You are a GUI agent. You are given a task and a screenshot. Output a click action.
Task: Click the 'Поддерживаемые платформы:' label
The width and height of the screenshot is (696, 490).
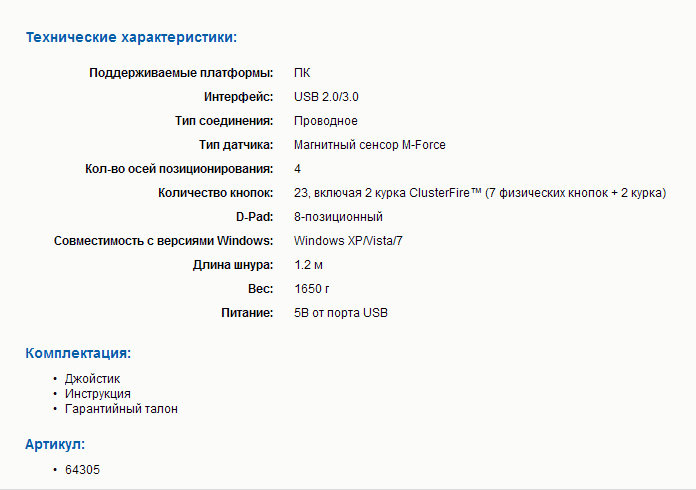(181, 73)
